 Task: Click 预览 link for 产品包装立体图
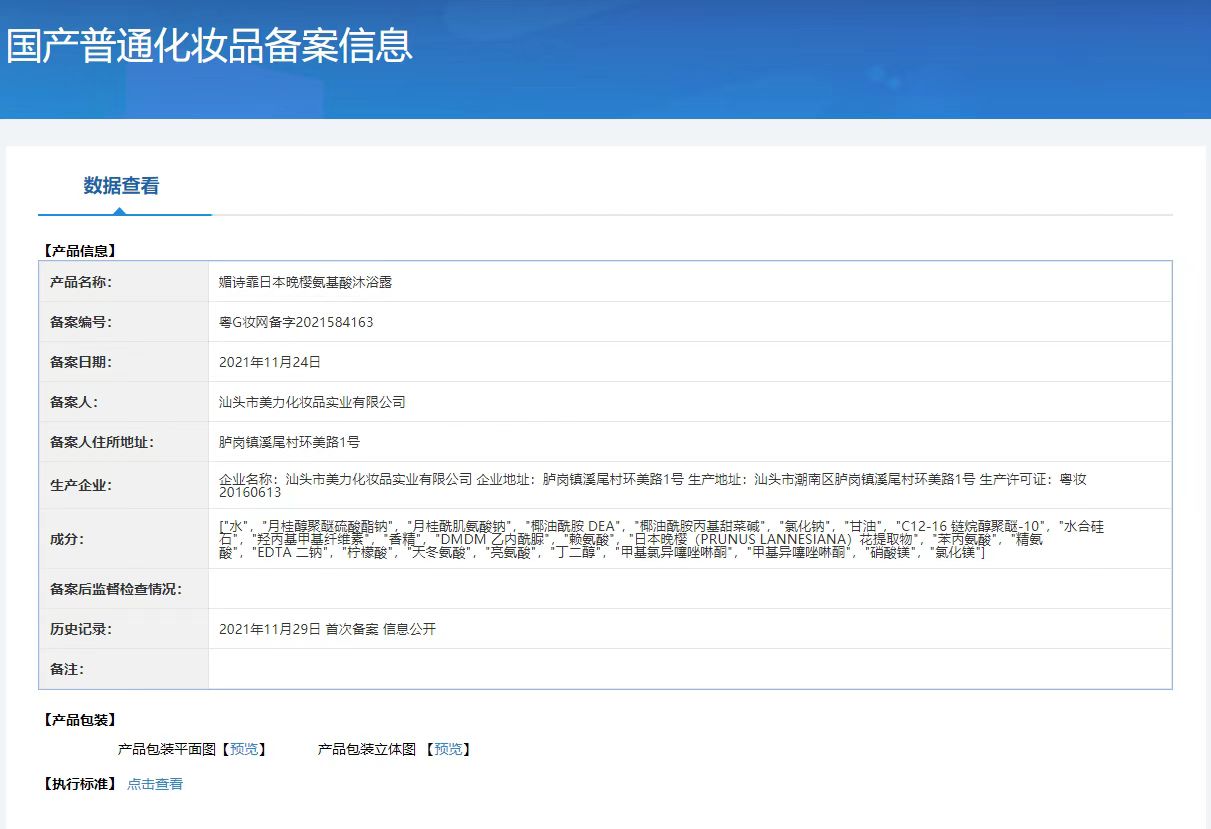(x=448, y=749)
